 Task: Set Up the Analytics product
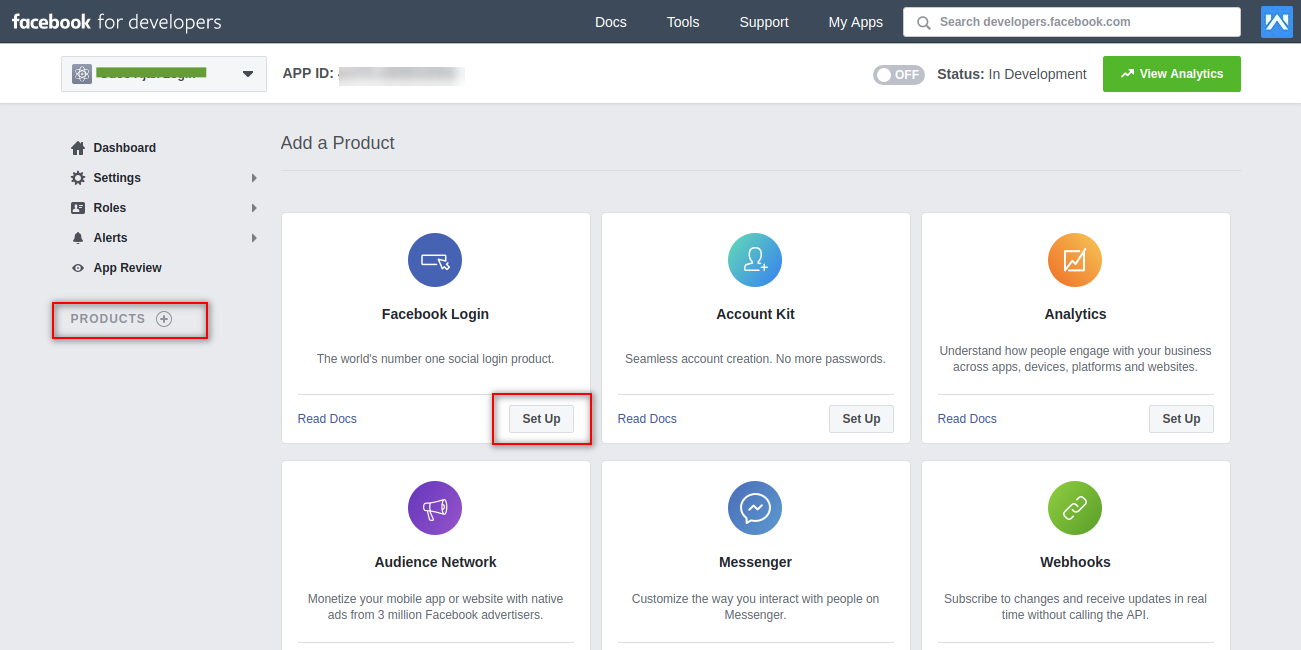click(x=1181, y=419)
